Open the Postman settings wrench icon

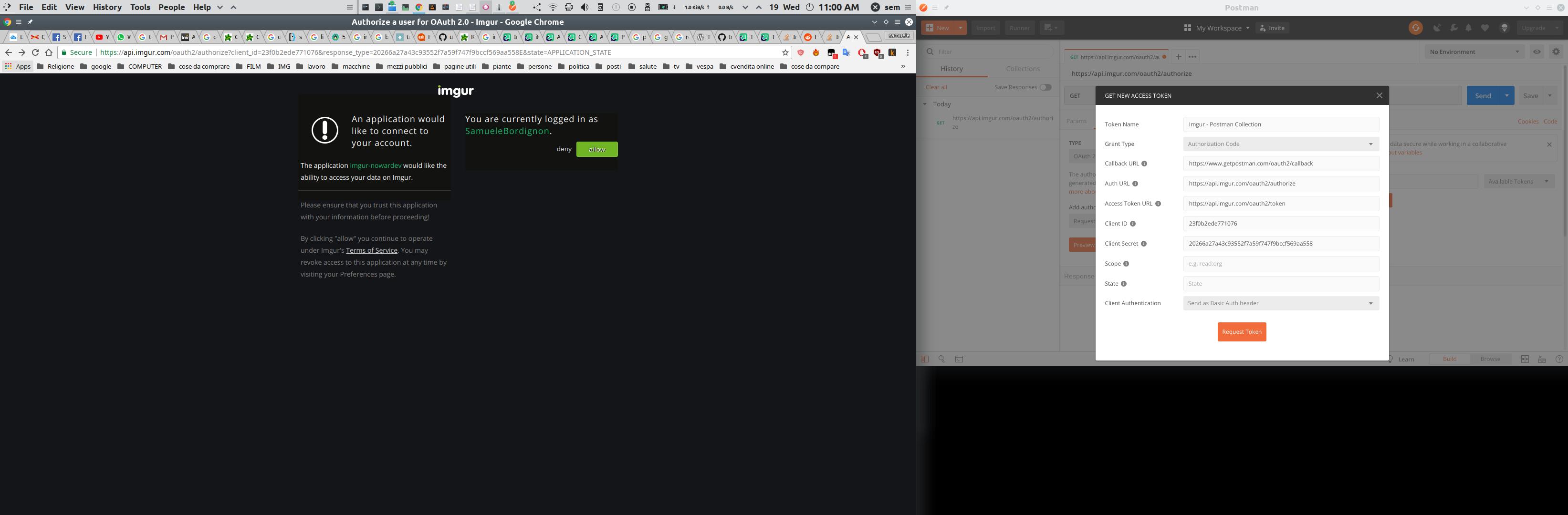pos(1453,28)
